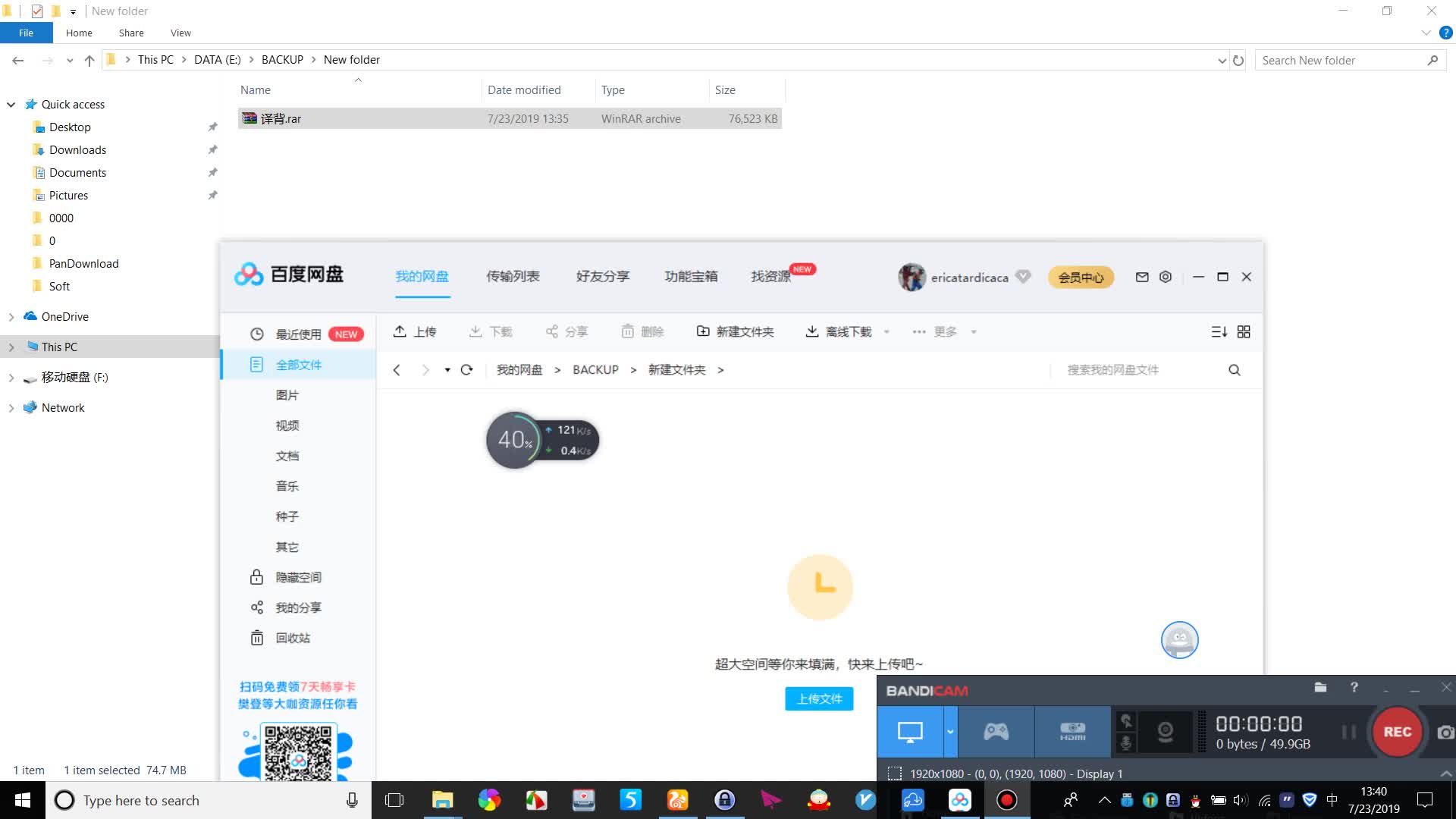
Task: Select 全部文件 all files in sidebar
Action: coord(298,365)
